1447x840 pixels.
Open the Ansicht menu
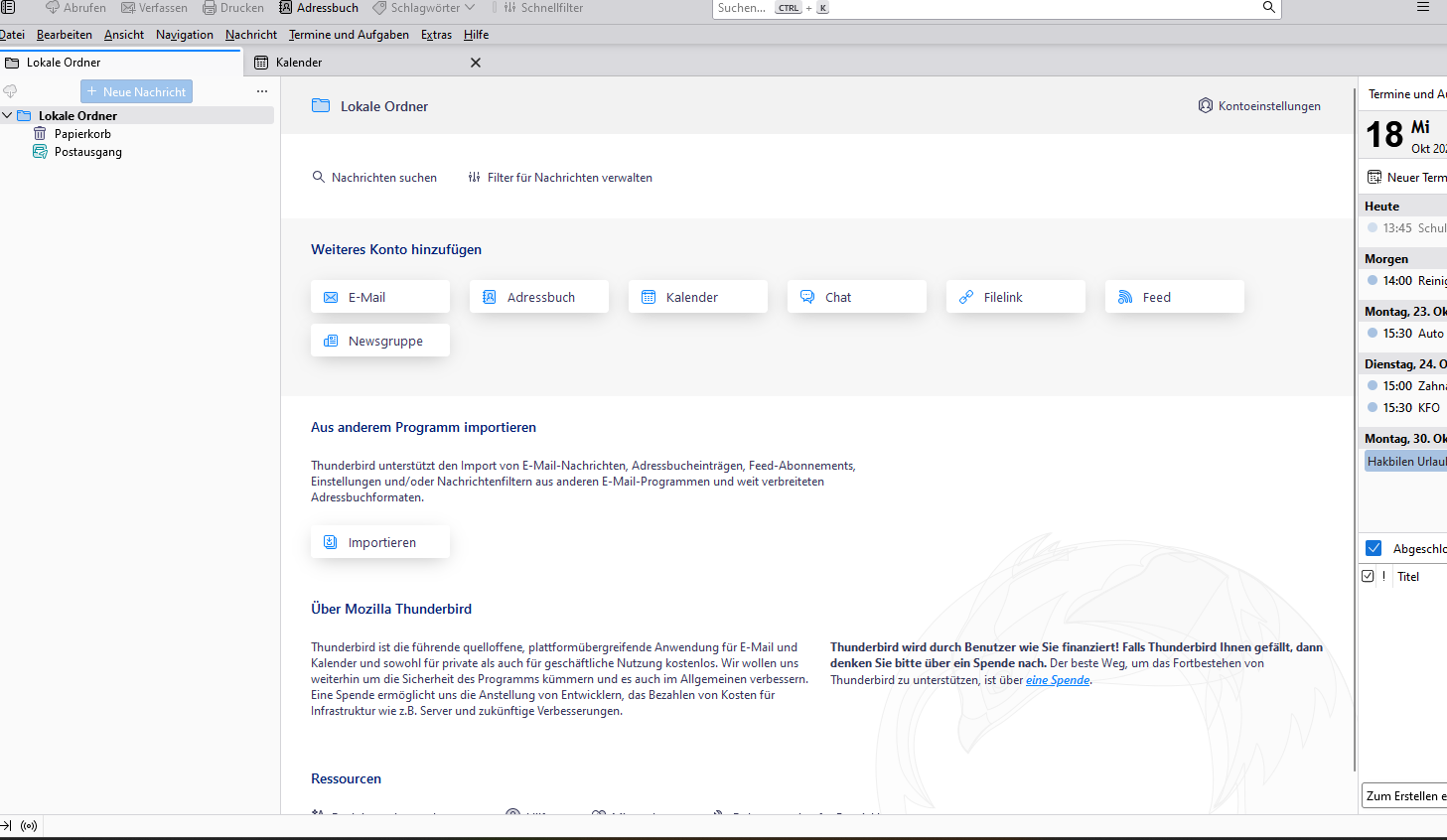(124, 35)
